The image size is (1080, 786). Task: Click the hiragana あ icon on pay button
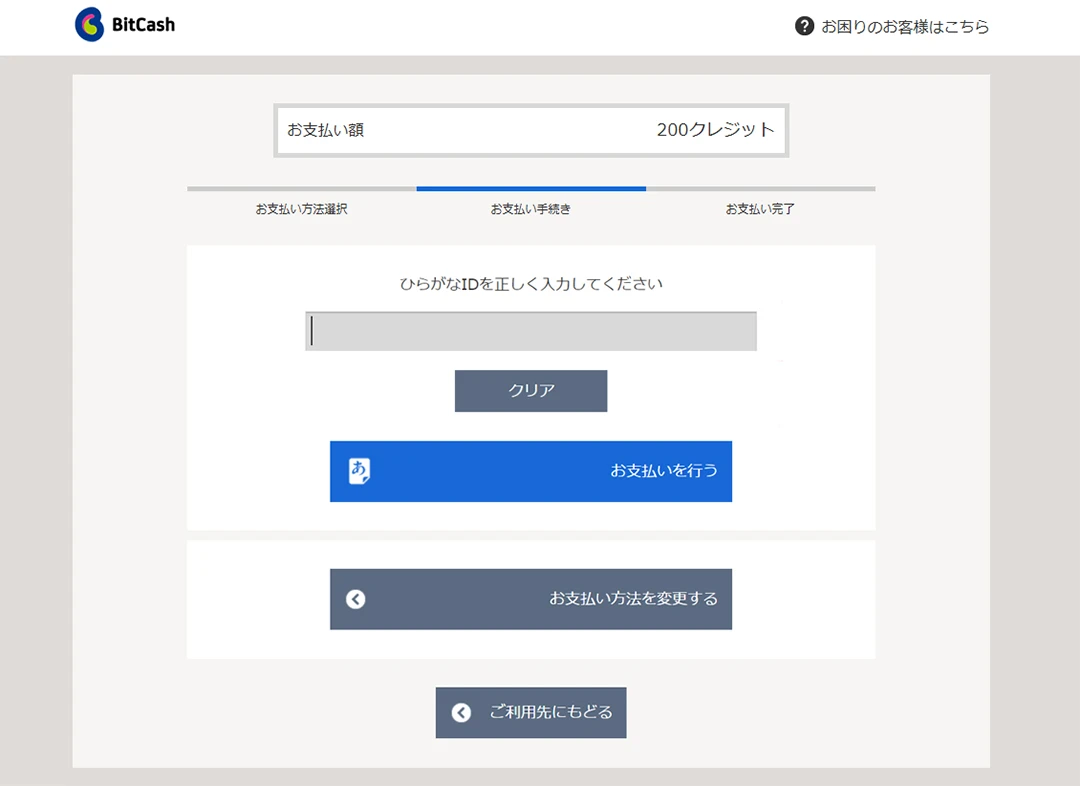point(359,471)
